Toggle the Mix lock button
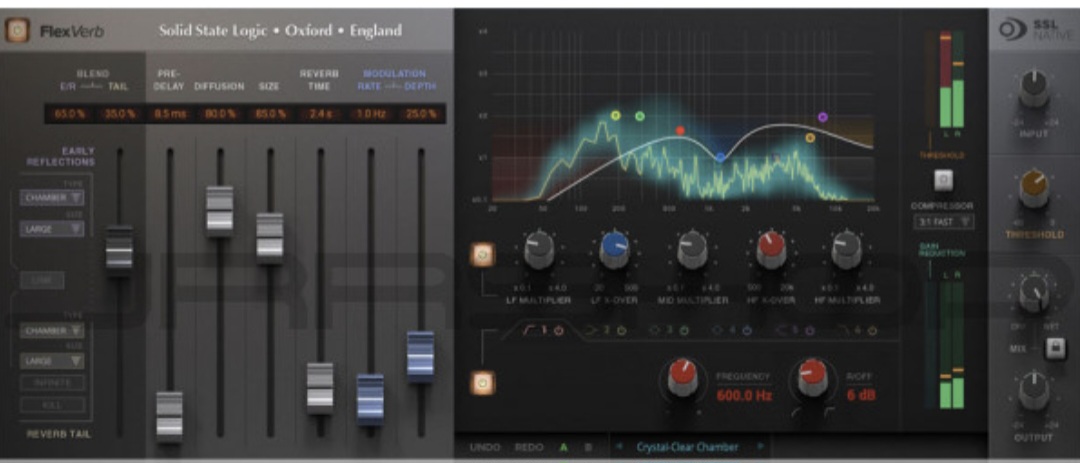The image size is (1080, 463). coord(1055,349)
